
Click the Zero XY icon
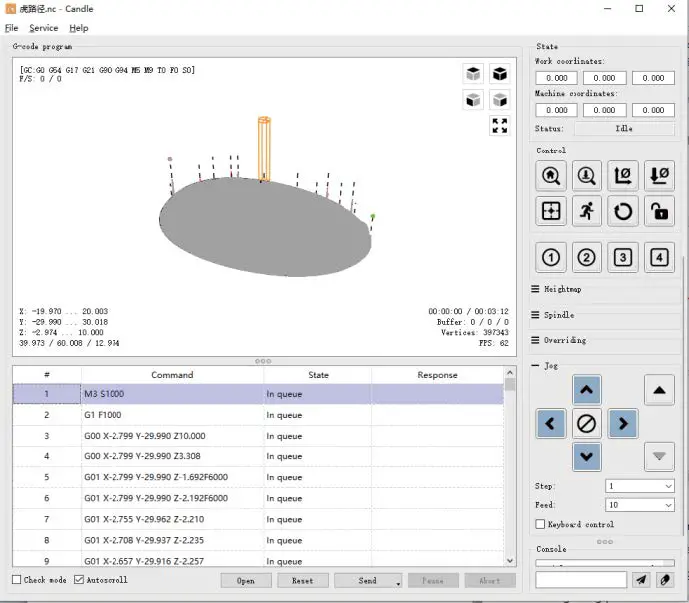point(623,176)
